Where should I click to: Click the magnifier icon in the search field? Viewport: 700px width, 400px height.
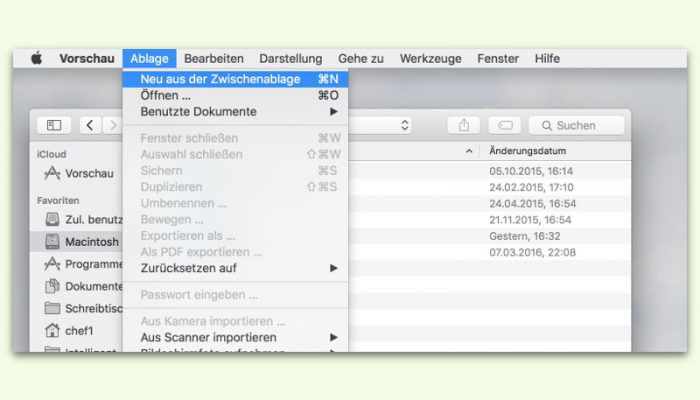(x=546, y=126)
